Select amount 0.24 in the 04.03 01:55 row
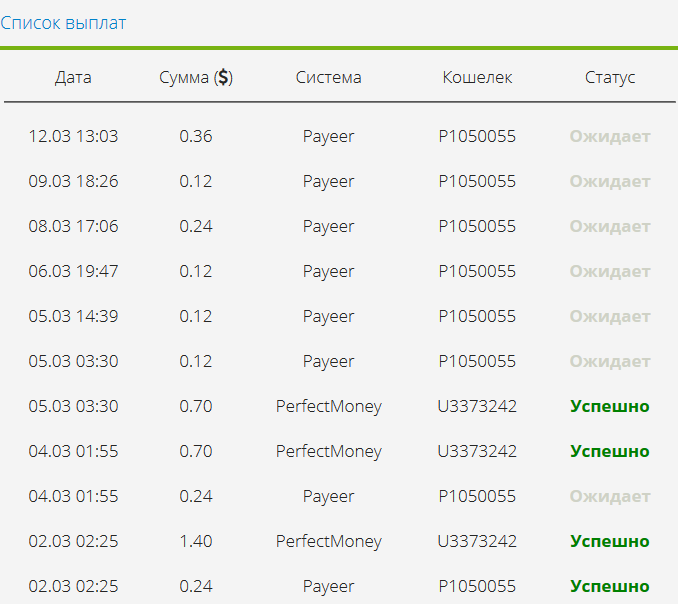The height and width of the screenshot is (604, 678). pos(196,496)
